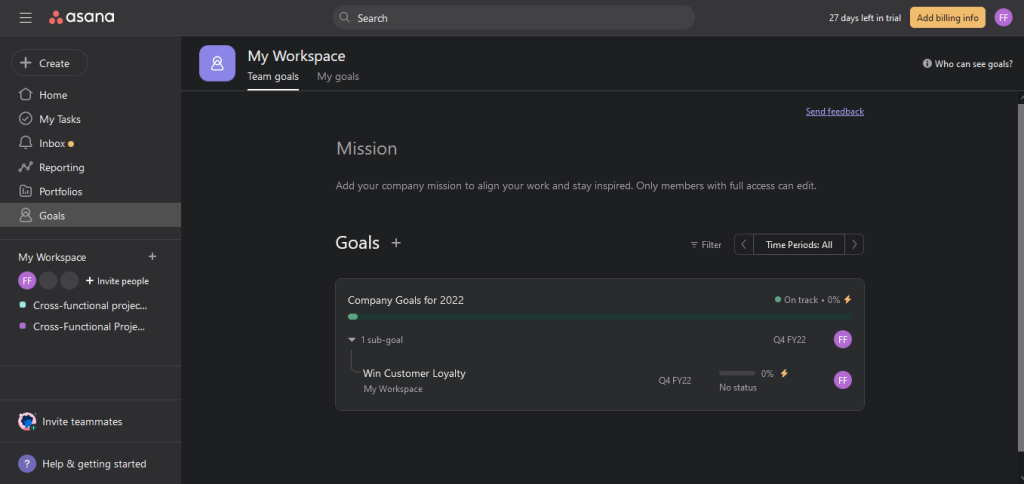Open Home in the sidebar
The width and height of the screenshot is (1024, 484).
pos(90,95)
